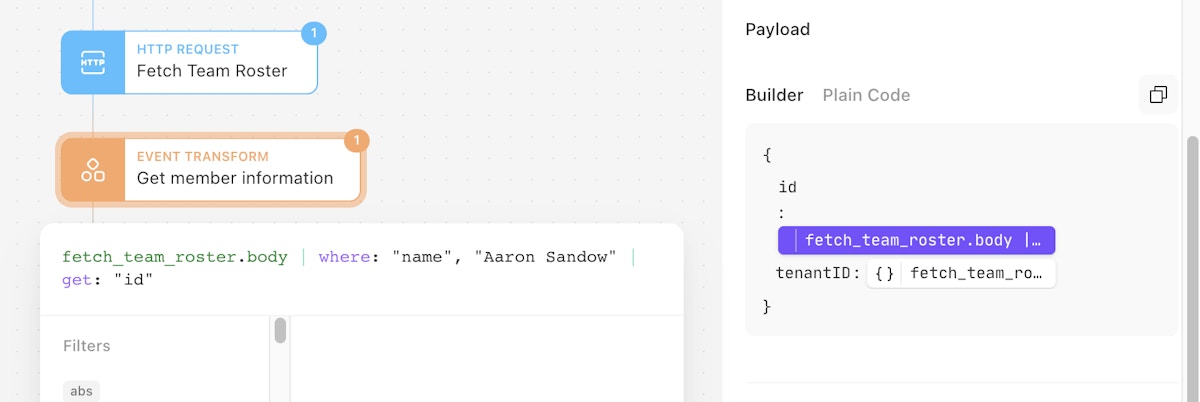Switch to the Builder tab
Screen dimensions: 1200x402
tap(774, 95)
